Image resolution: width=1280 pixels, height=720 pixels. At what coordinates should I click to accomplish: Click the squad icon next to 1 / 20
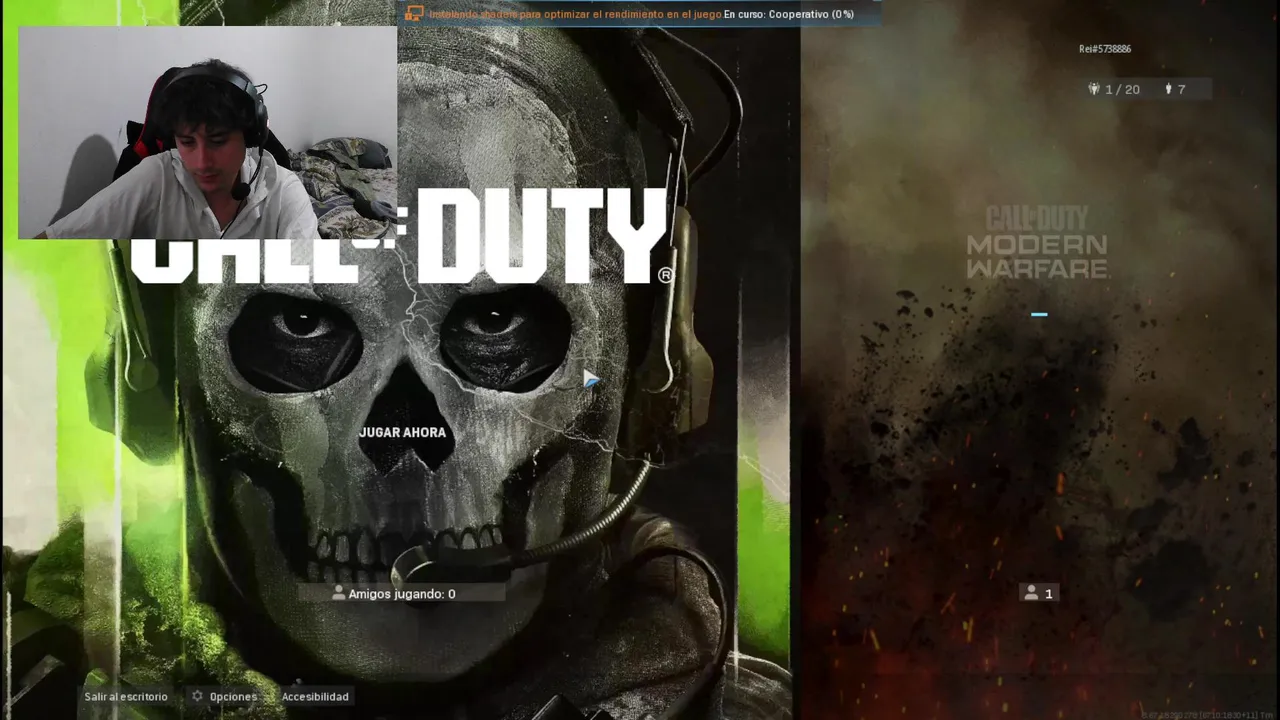(x=1094, y=89)
